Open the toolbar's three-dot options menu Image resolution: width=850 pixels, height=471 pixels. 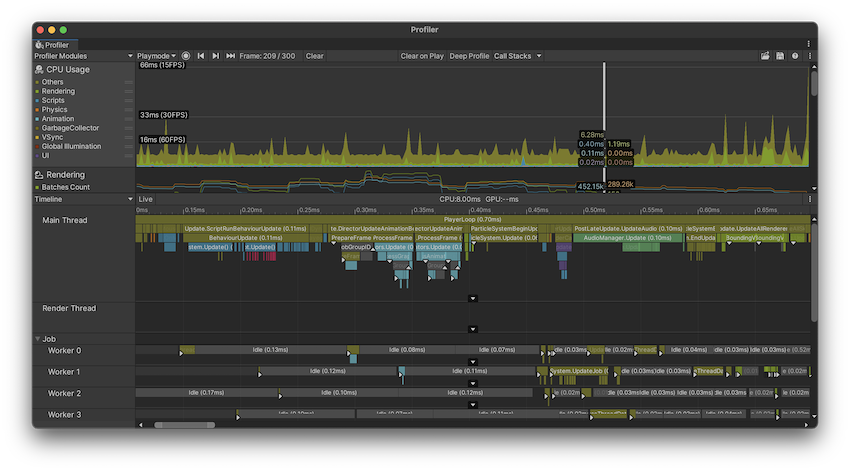(x=809, y=56)
